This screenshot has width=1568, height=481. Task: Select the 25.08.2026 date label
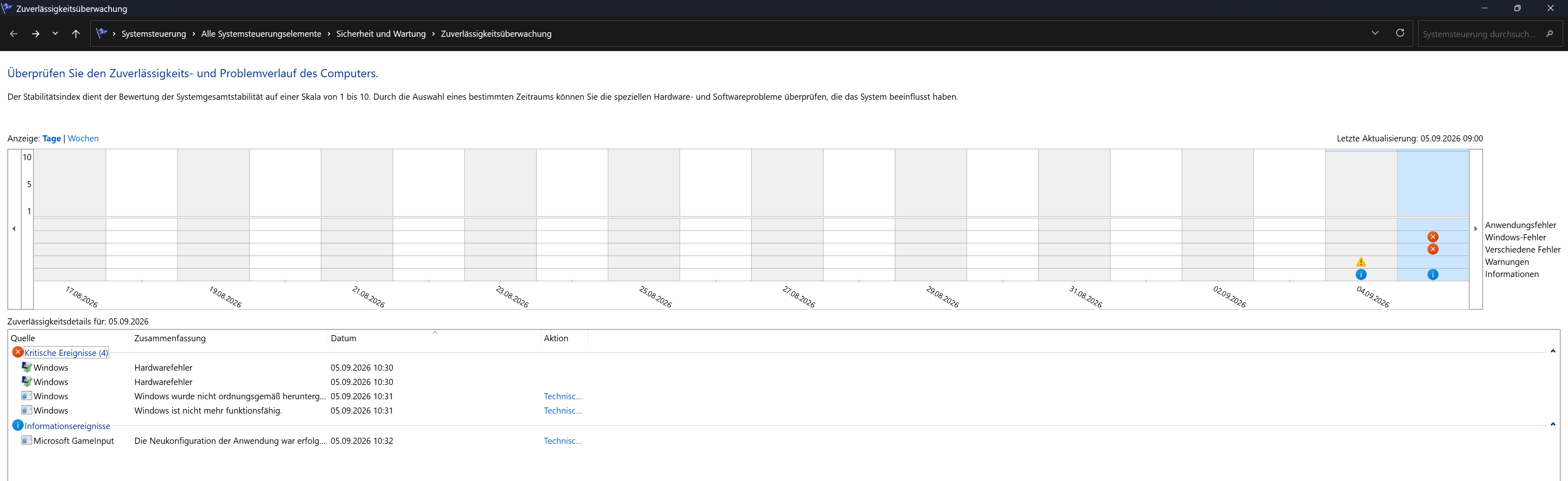coord(655,297)
